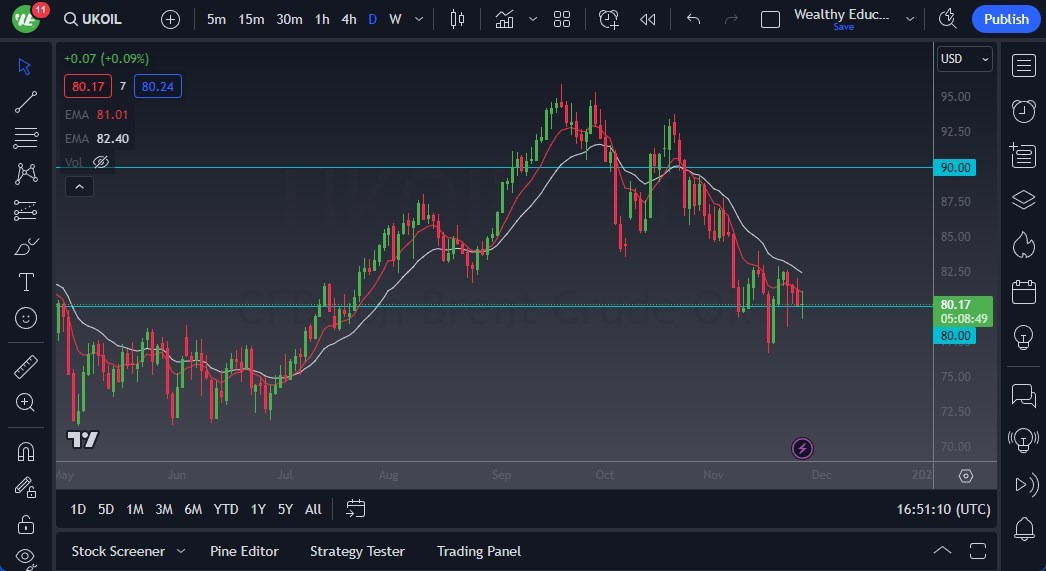Expand the Stock Screener dropdown arrow
The image size is (1046, 571).
[181, 551]
